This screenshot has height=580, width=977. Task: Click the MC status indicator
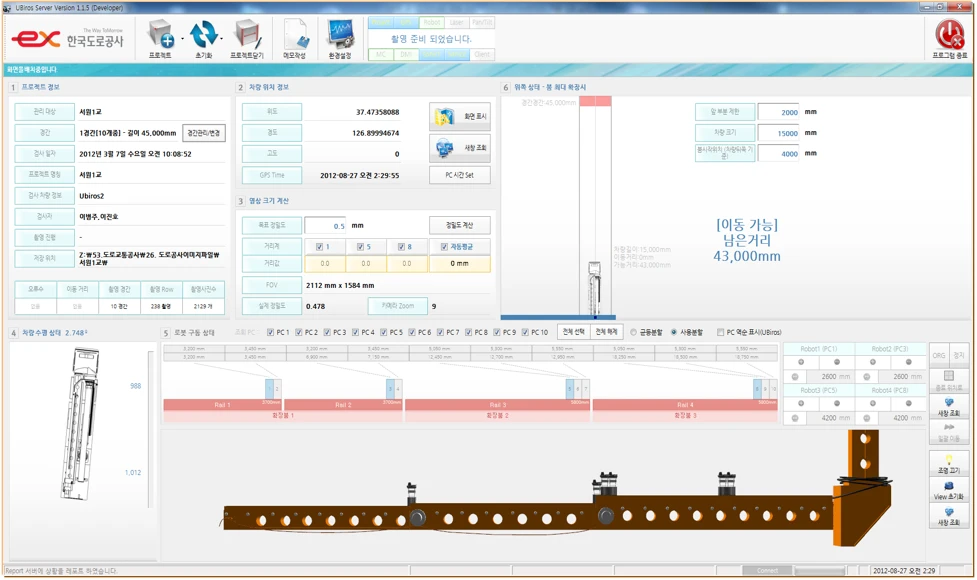click(381, 55)
